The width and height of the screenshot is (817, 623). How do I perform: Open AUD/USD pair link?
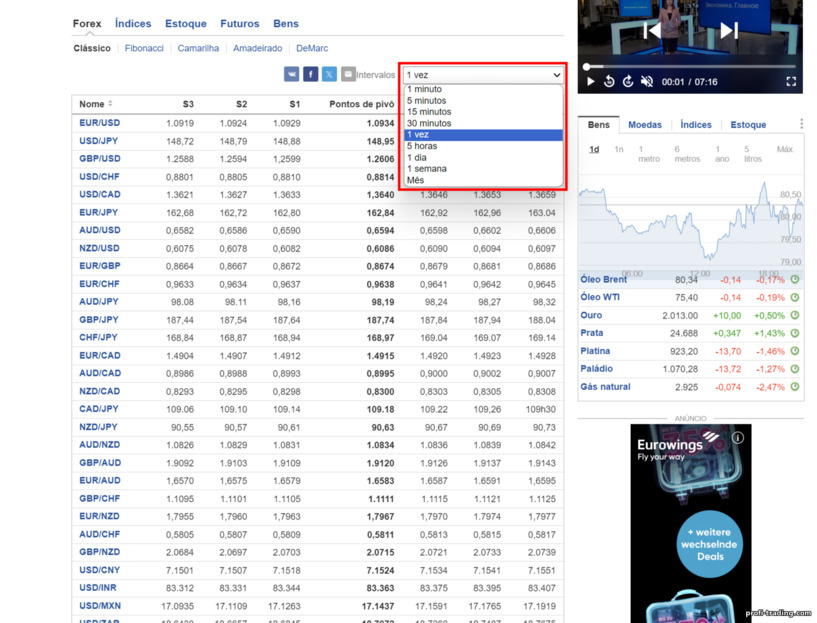[100, 230]
